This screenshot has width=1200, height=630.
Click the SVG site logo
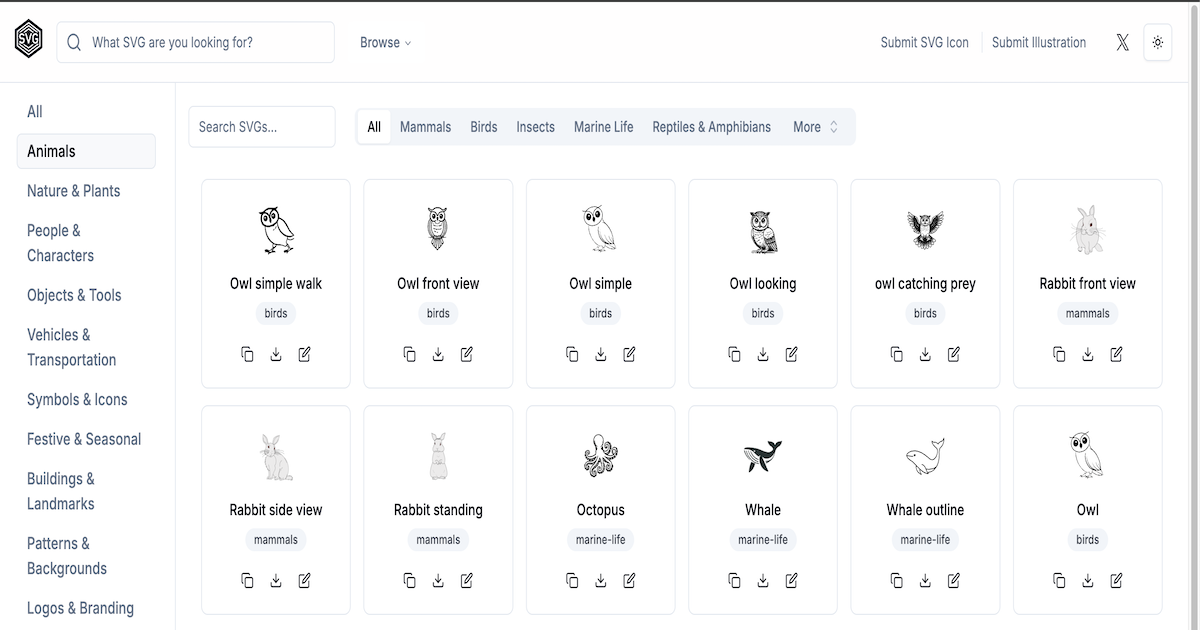coord(27,42)
